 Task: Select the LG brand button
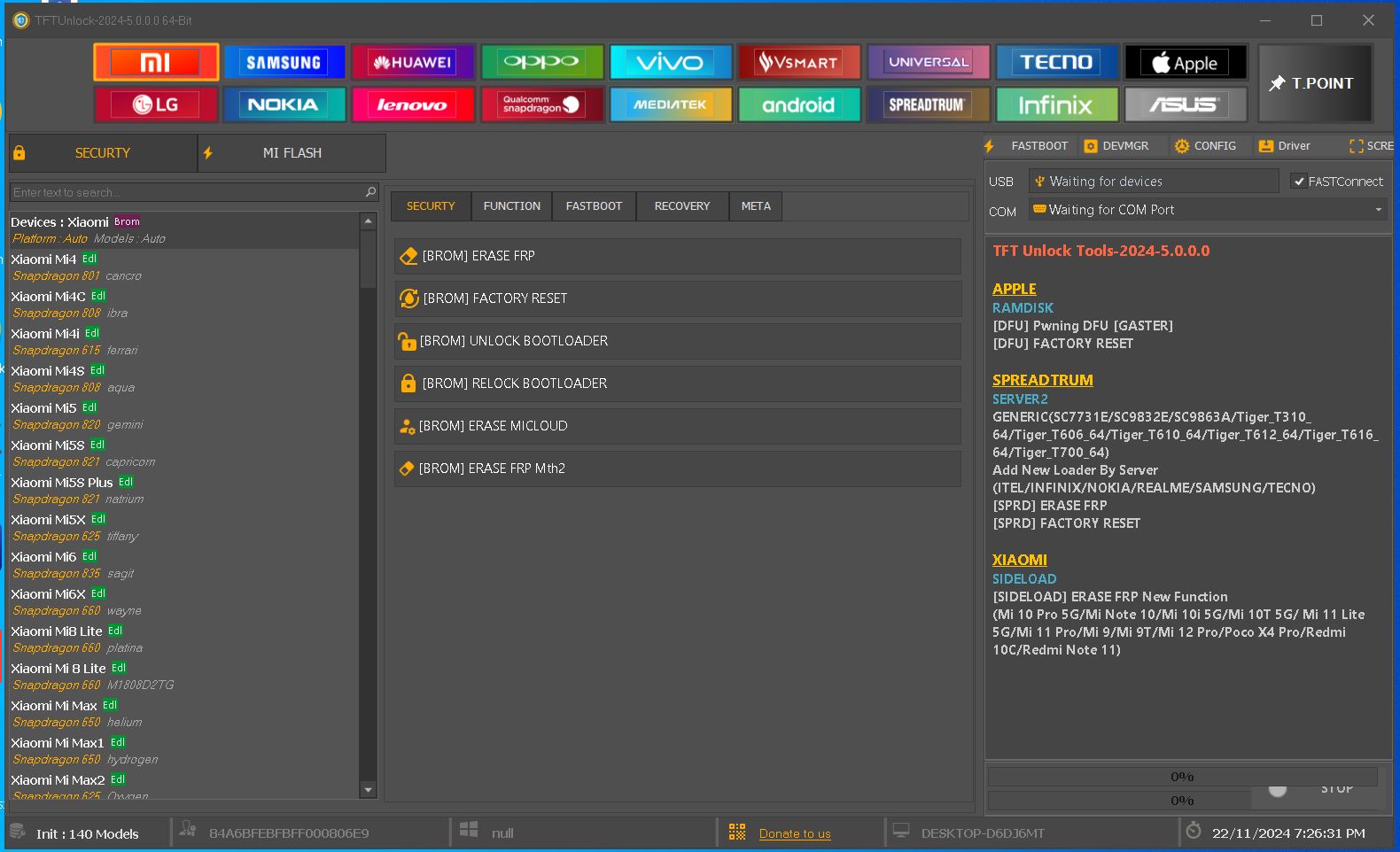[156, 105]
